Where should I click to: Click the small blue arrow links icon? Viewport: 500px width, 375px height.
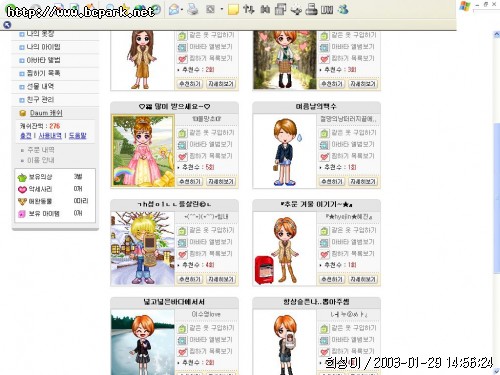tap(7, 25)
